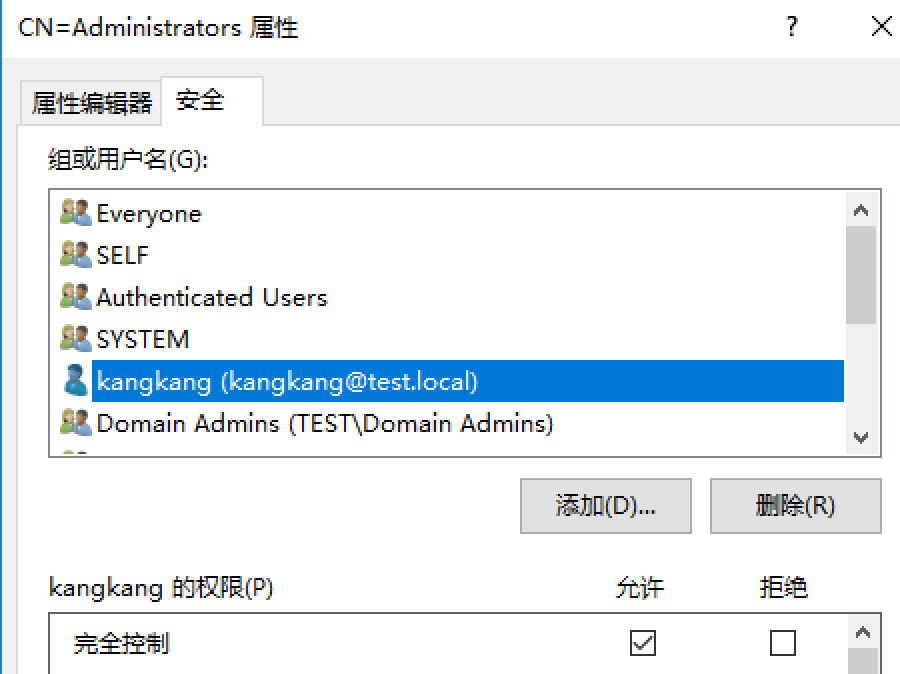The image size is (900, 674).
Task: Close the CN=Administrators properties dialog
Action: (x=881, y=27)
